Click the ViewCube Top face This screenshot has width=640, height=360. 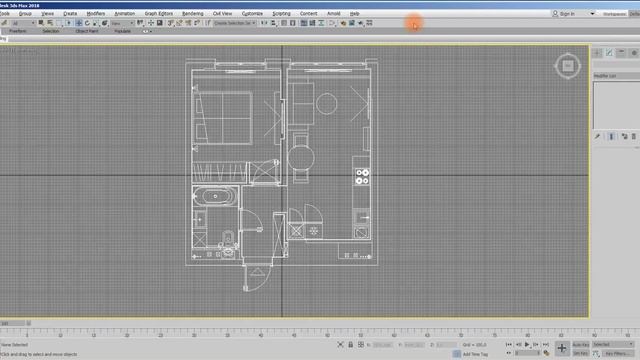tap(568, 65)
